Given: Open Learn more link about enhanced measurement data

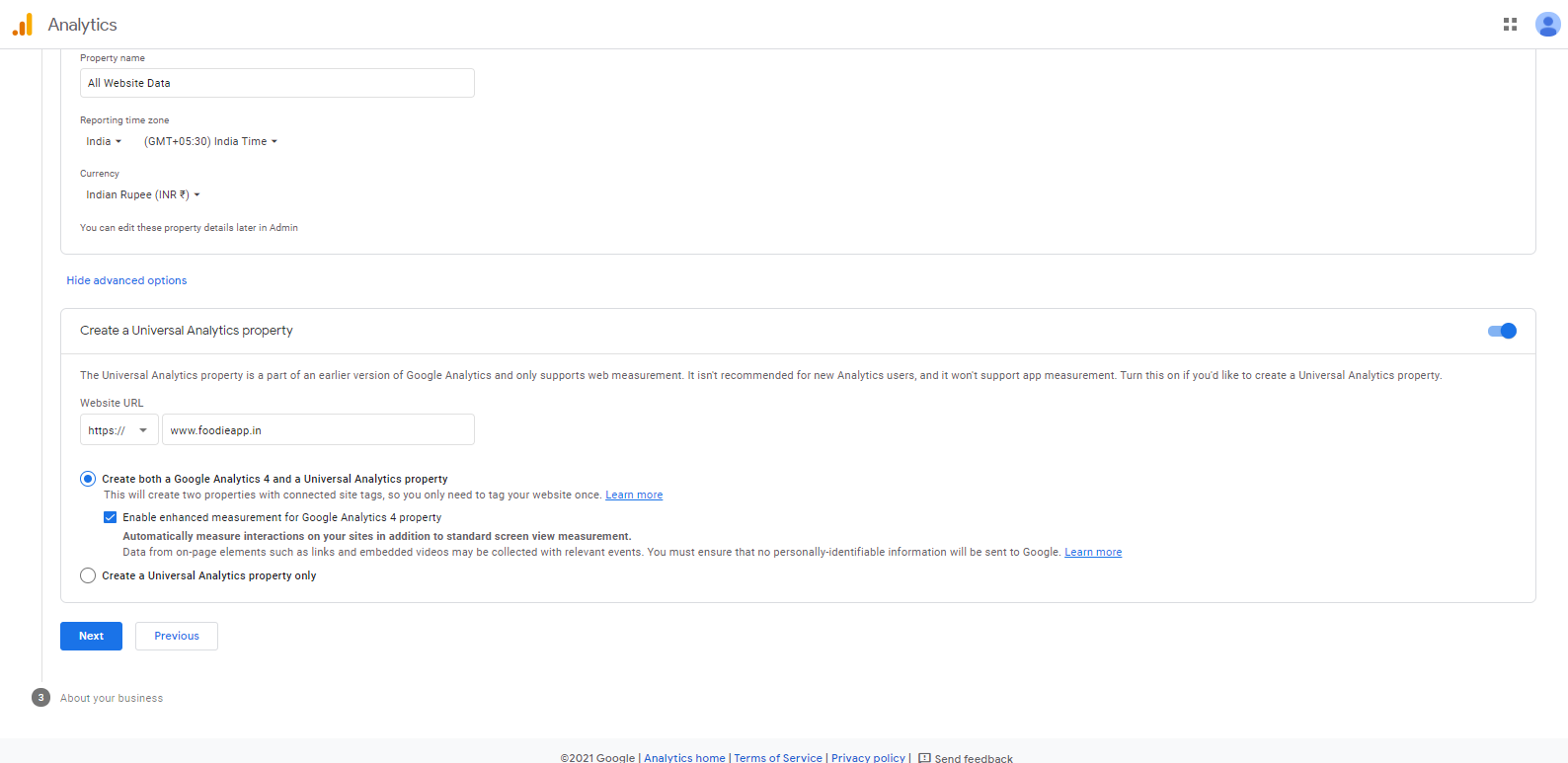Looking at the screenshot, I should click(x=1093, y=552).
